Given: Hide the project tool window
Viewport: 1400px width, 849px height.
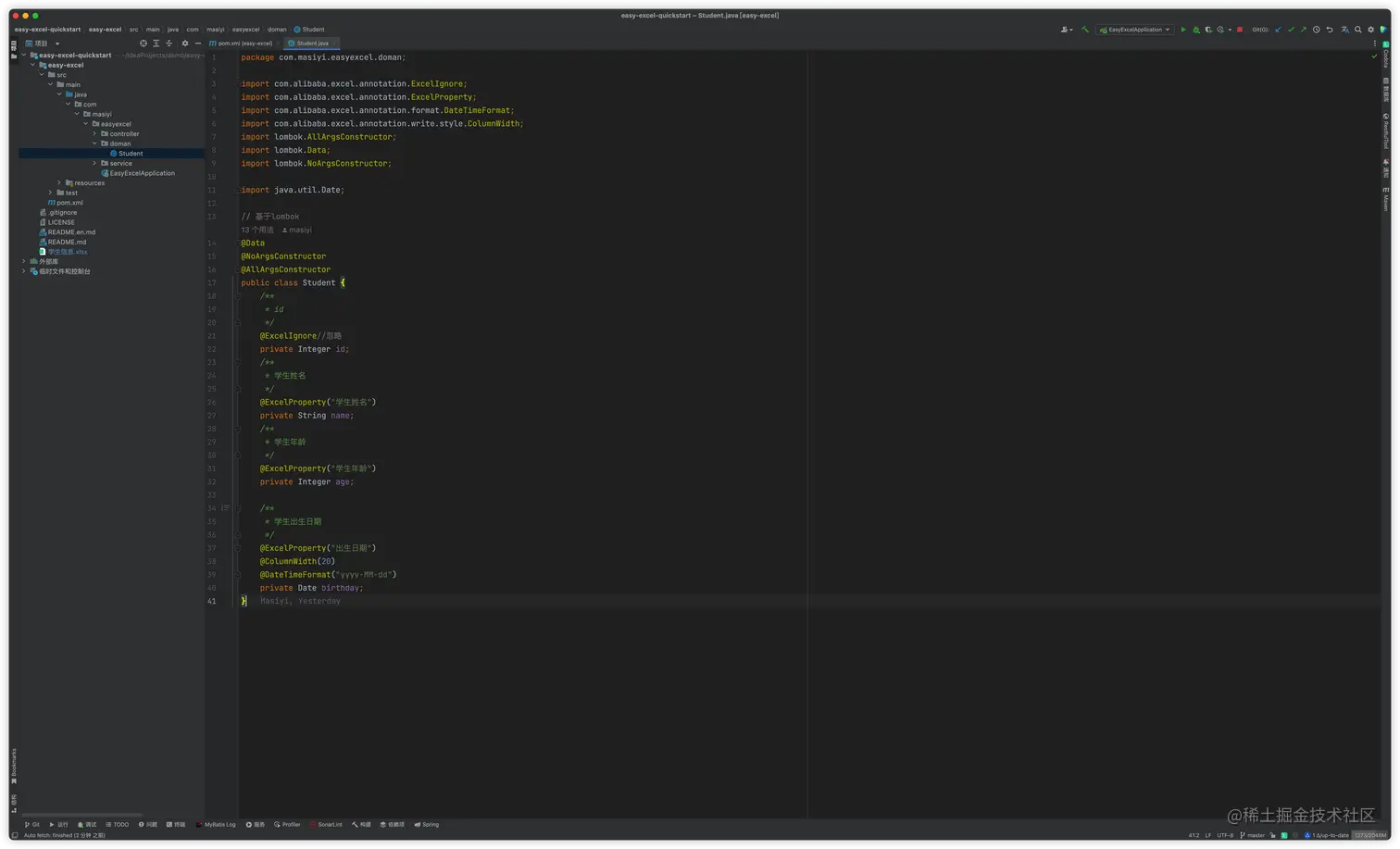Looking at the screenshot, I should (x=197, y=44).
